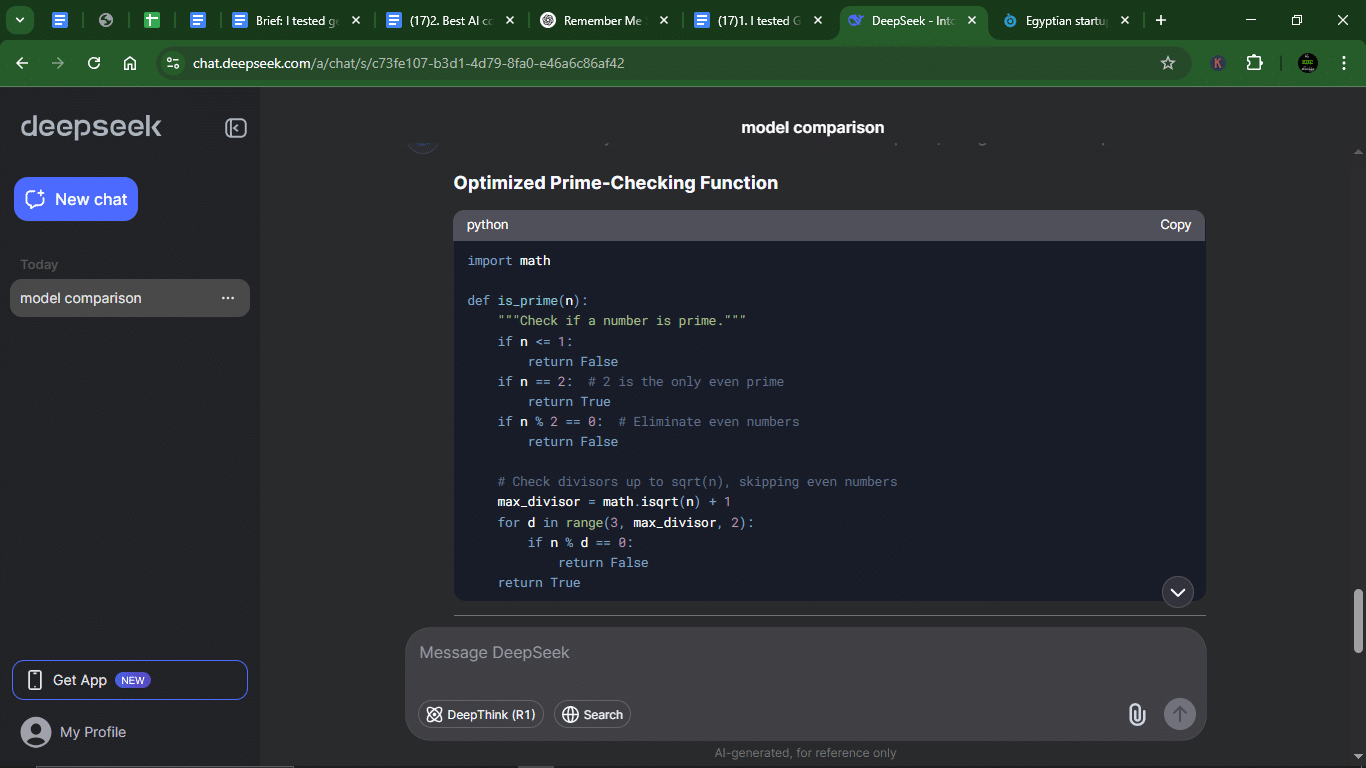
Task: Open the Chrome three-dot menu
Action: [x=1342, y=63]
